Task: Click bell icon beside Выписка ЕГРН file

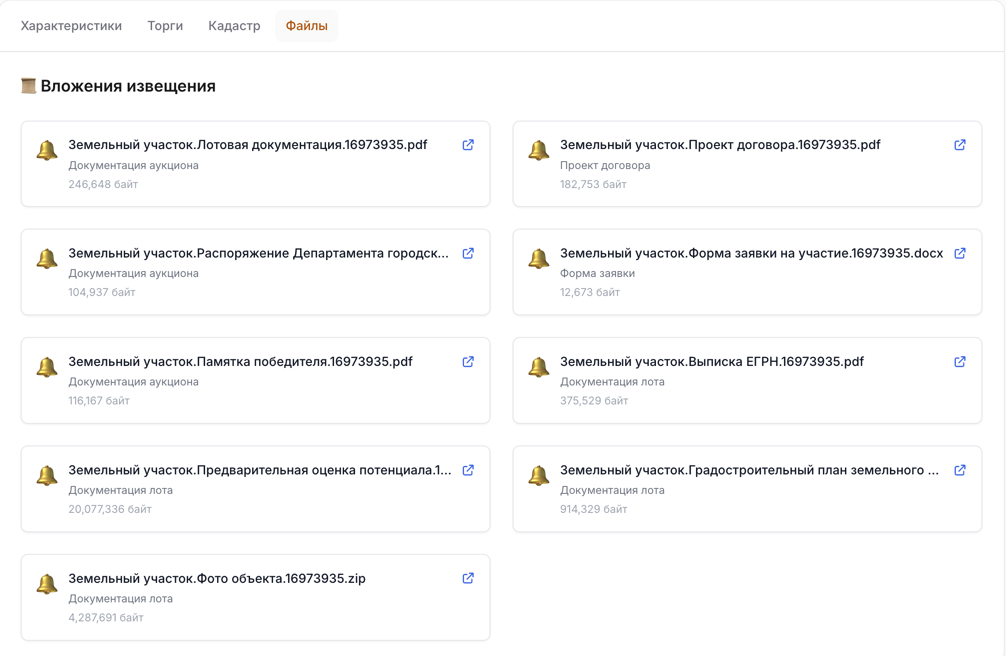Action: 539,368
